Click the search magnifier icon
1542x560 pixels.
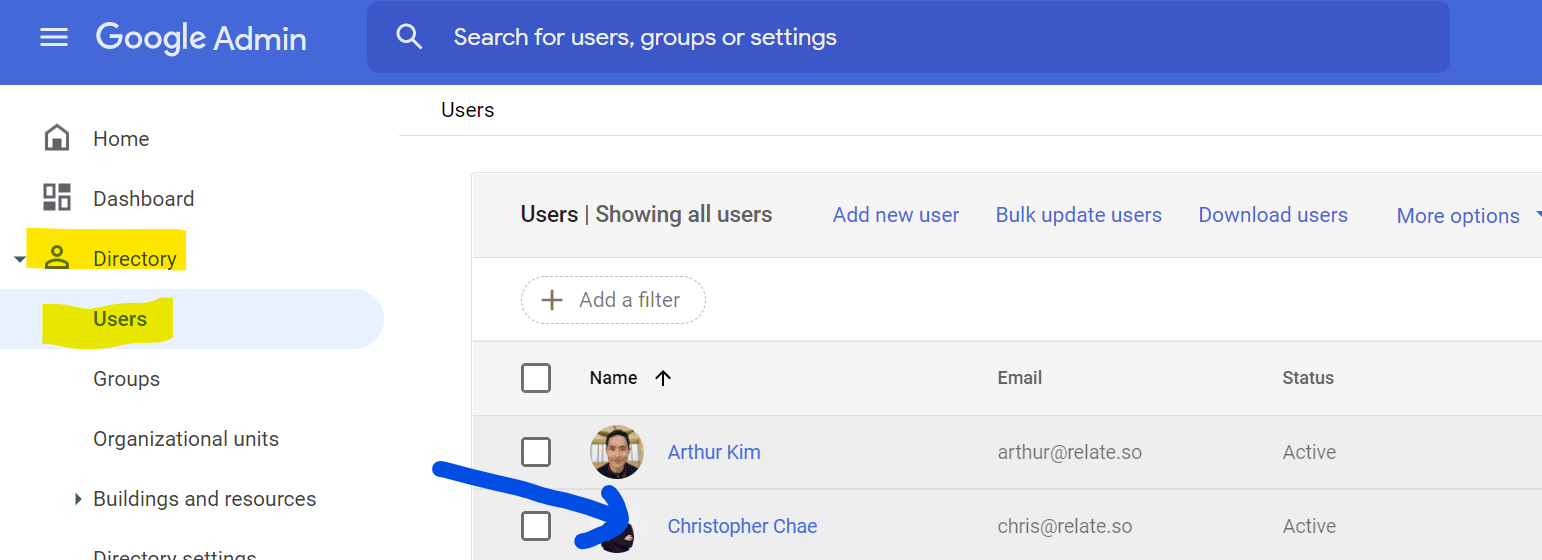tap(408, 37)
